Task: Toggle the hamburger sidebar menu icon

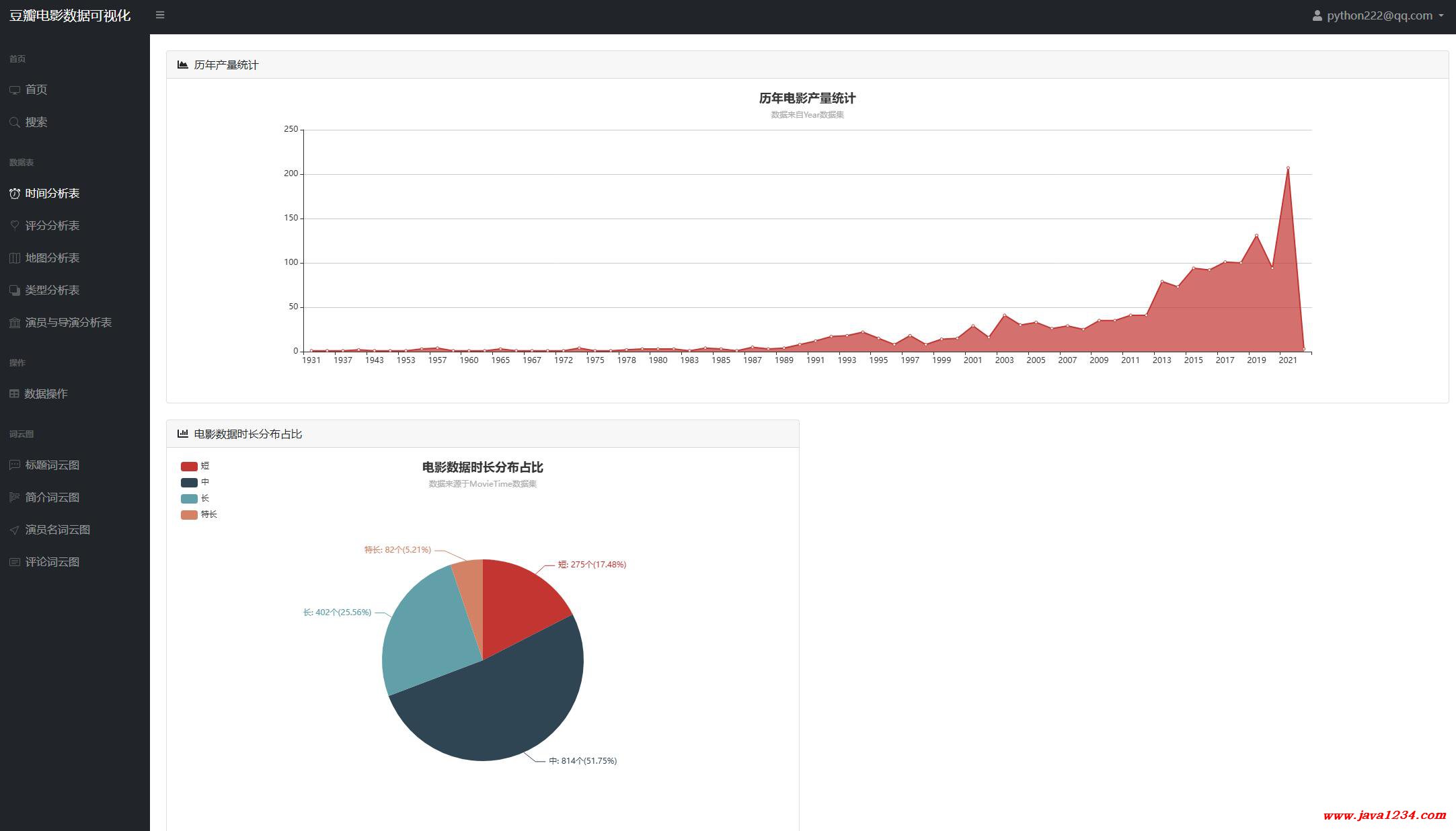Action: click(x=160, y=15)
